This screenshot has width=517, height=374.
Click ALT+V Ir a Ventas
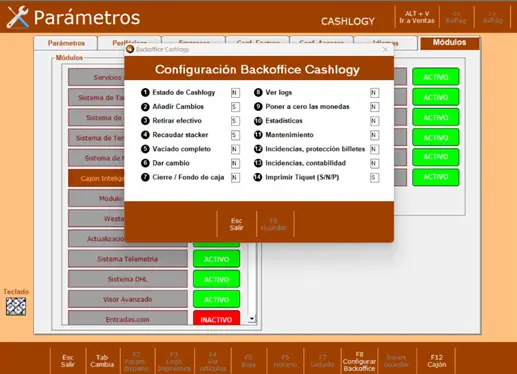pos(417,17)
